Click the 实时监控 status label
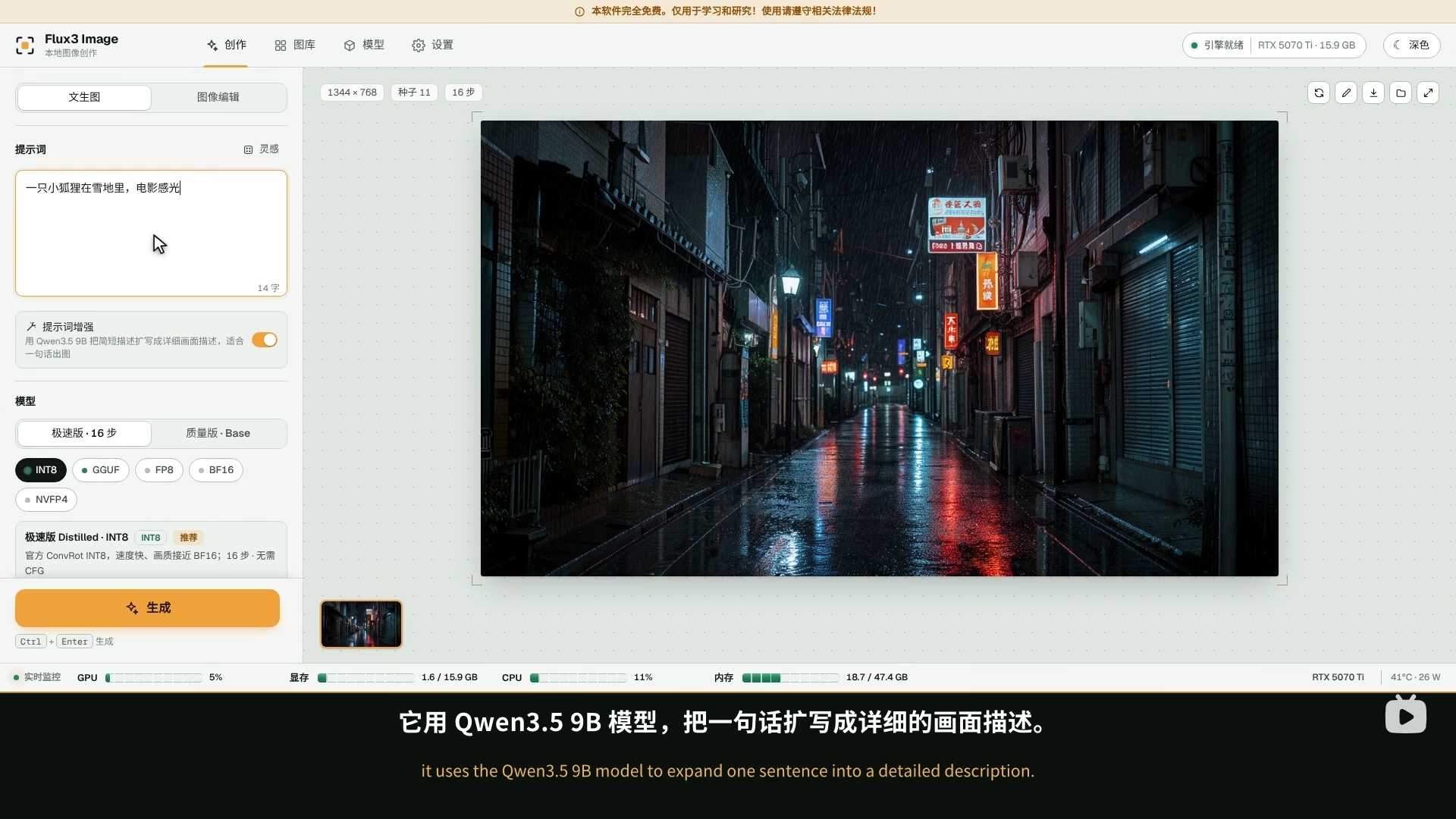This screenshot has height=819, width=1456. [36, 678]
